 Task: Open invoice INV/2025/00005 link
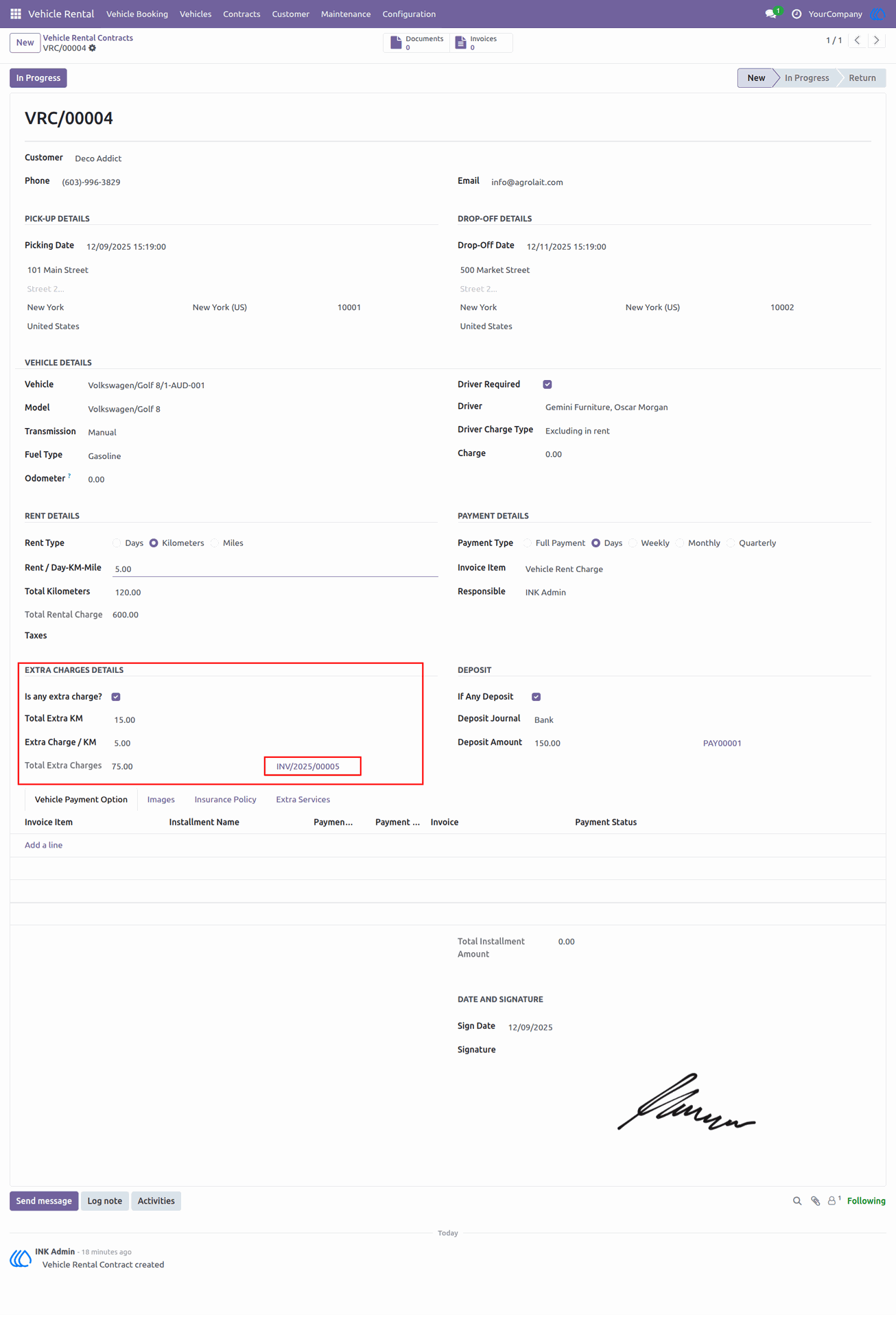308,766
